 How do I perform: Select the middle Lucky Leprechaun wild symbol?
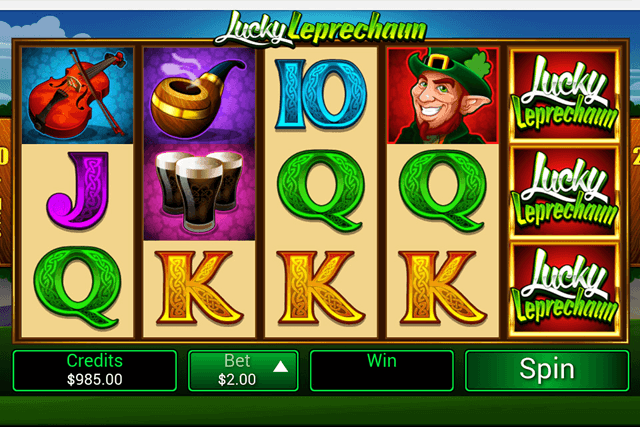coord(565,193)
